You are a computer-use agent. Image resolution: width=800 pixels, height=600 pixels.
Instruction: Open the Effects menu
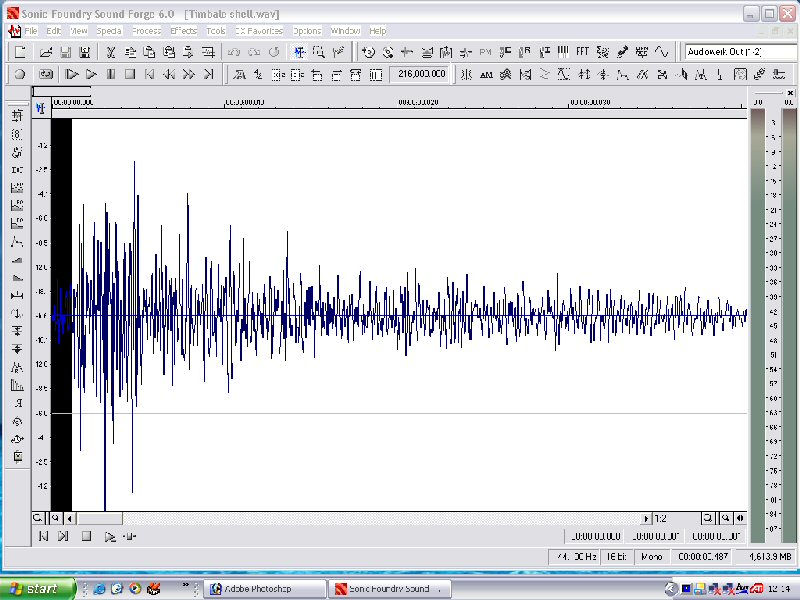click(183, 31)
